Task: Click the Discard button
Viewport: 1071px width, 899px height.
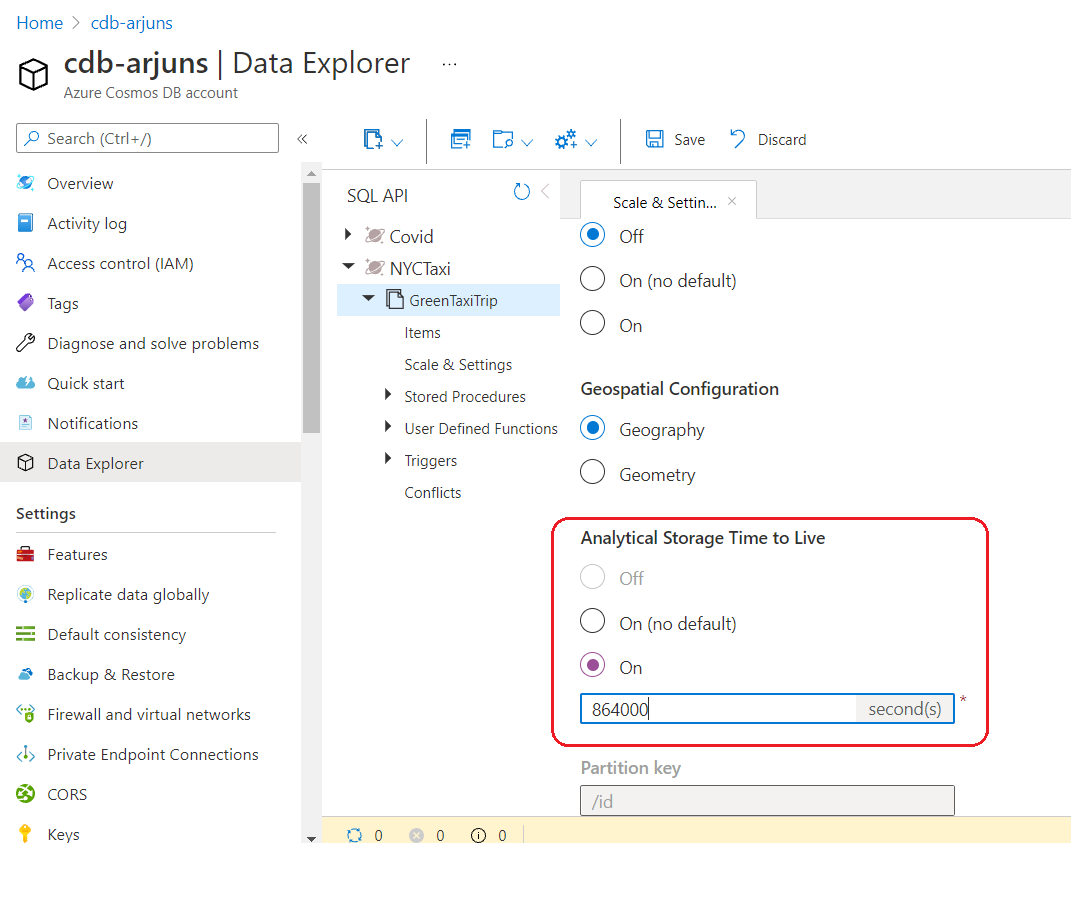Action: pos(768,140)
